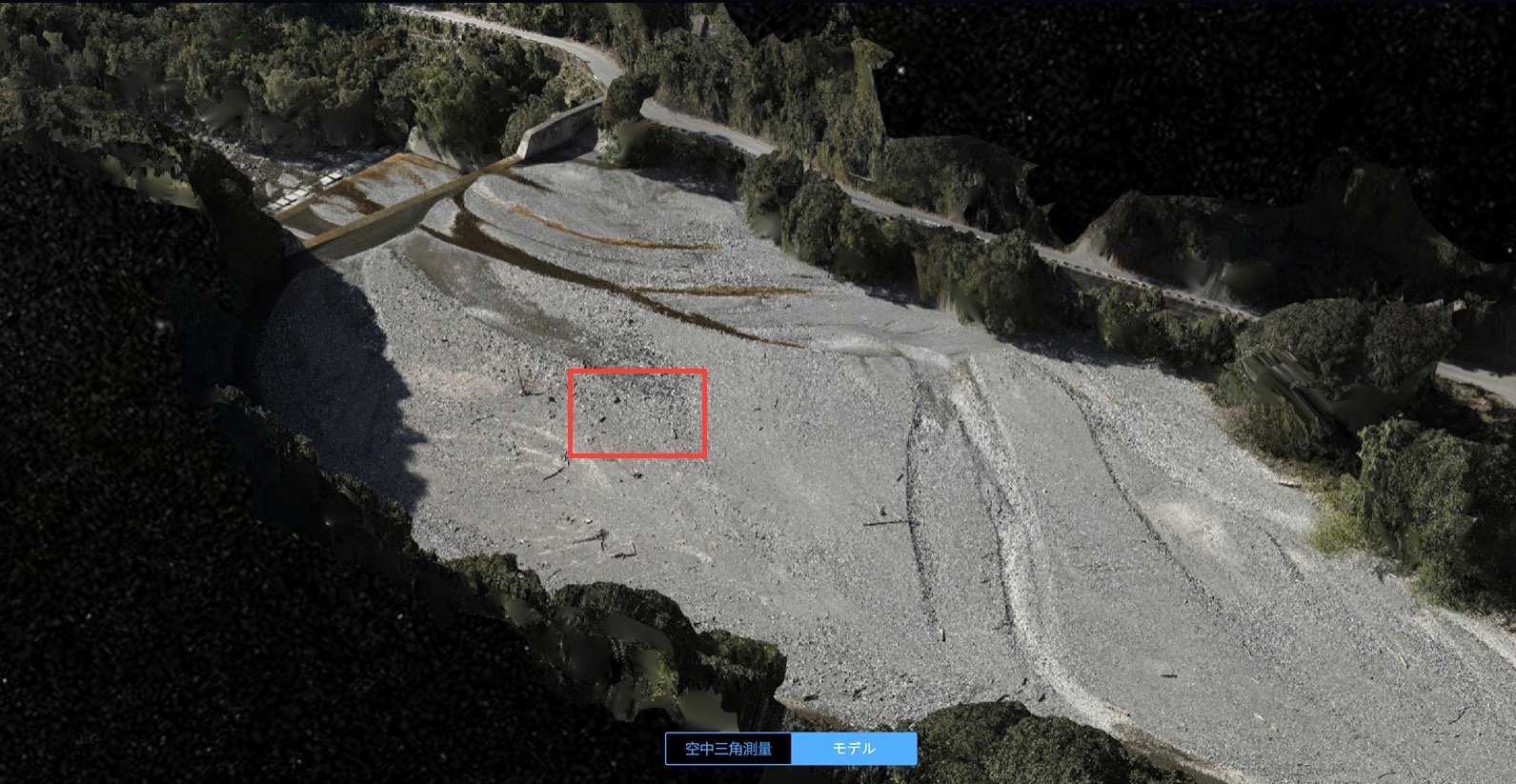
Task: Switch to the 空中三角測量 tab
Action: (728, 749)
